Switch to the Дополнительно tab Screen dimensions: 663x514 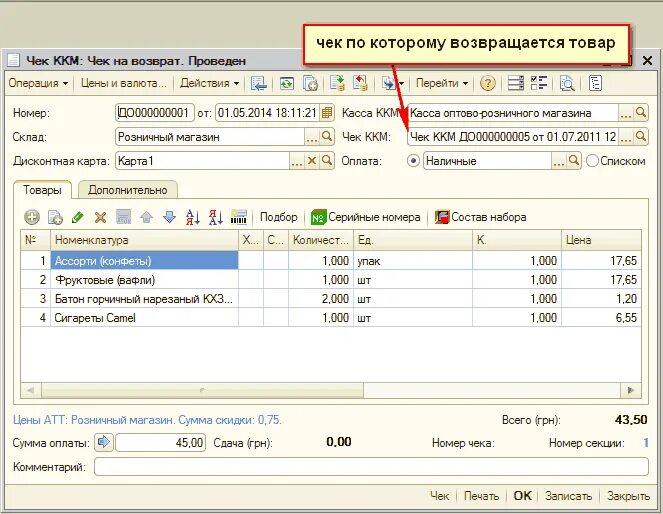pyautogui.click(x=127, y=190)
